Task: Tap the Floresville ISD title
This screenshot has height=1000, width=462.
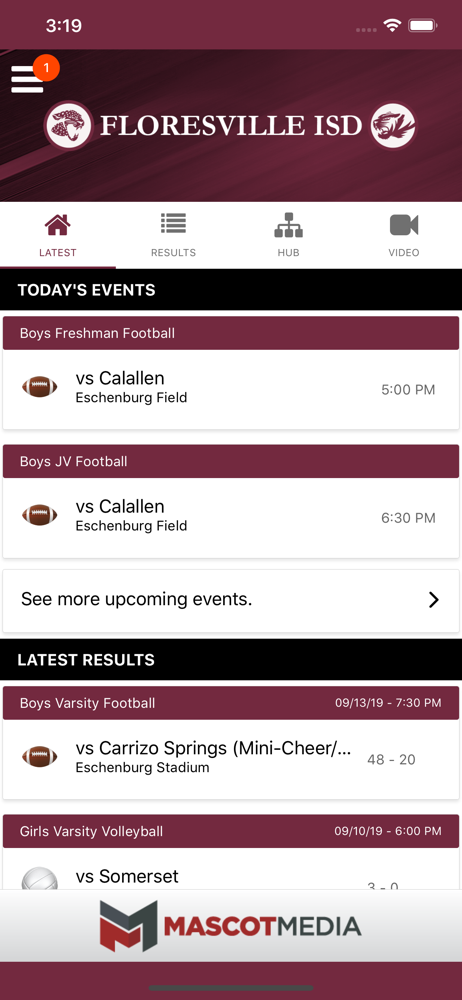Action: [231, 126]
